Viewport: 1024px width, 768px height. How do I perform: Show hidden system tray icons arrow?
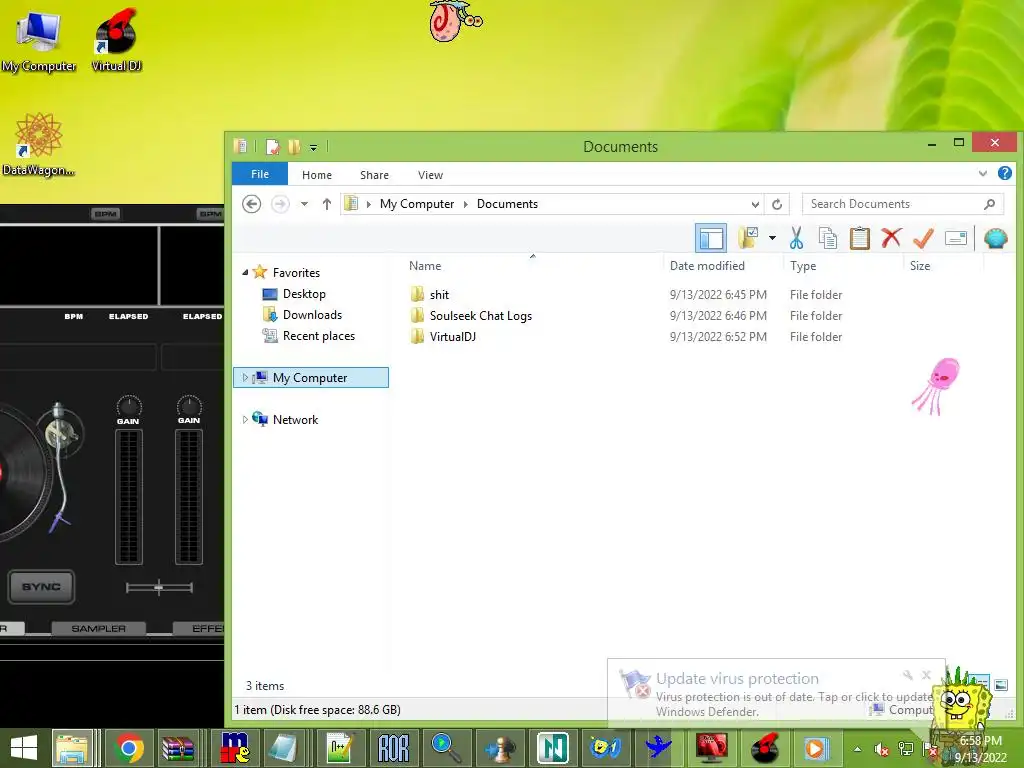(857, 749)
